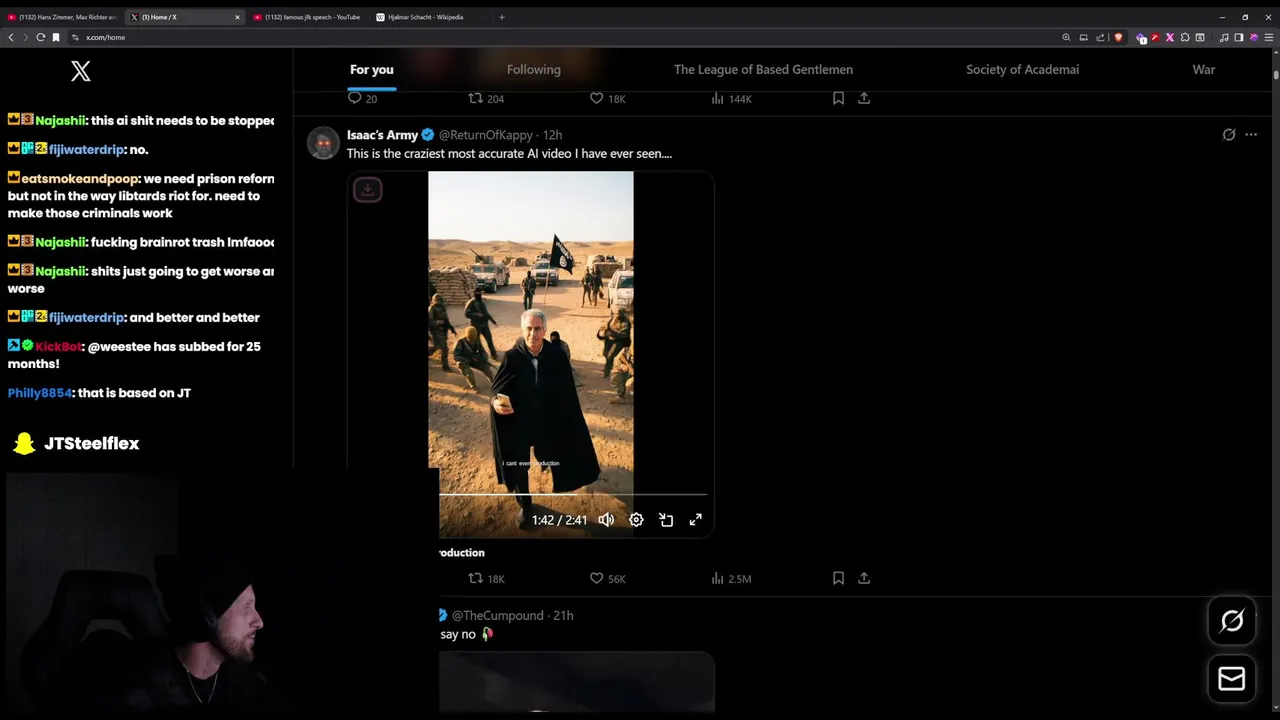Mute the video volume
The width and height of the screenshot is (1280, 720).
(x=606, y=520)
